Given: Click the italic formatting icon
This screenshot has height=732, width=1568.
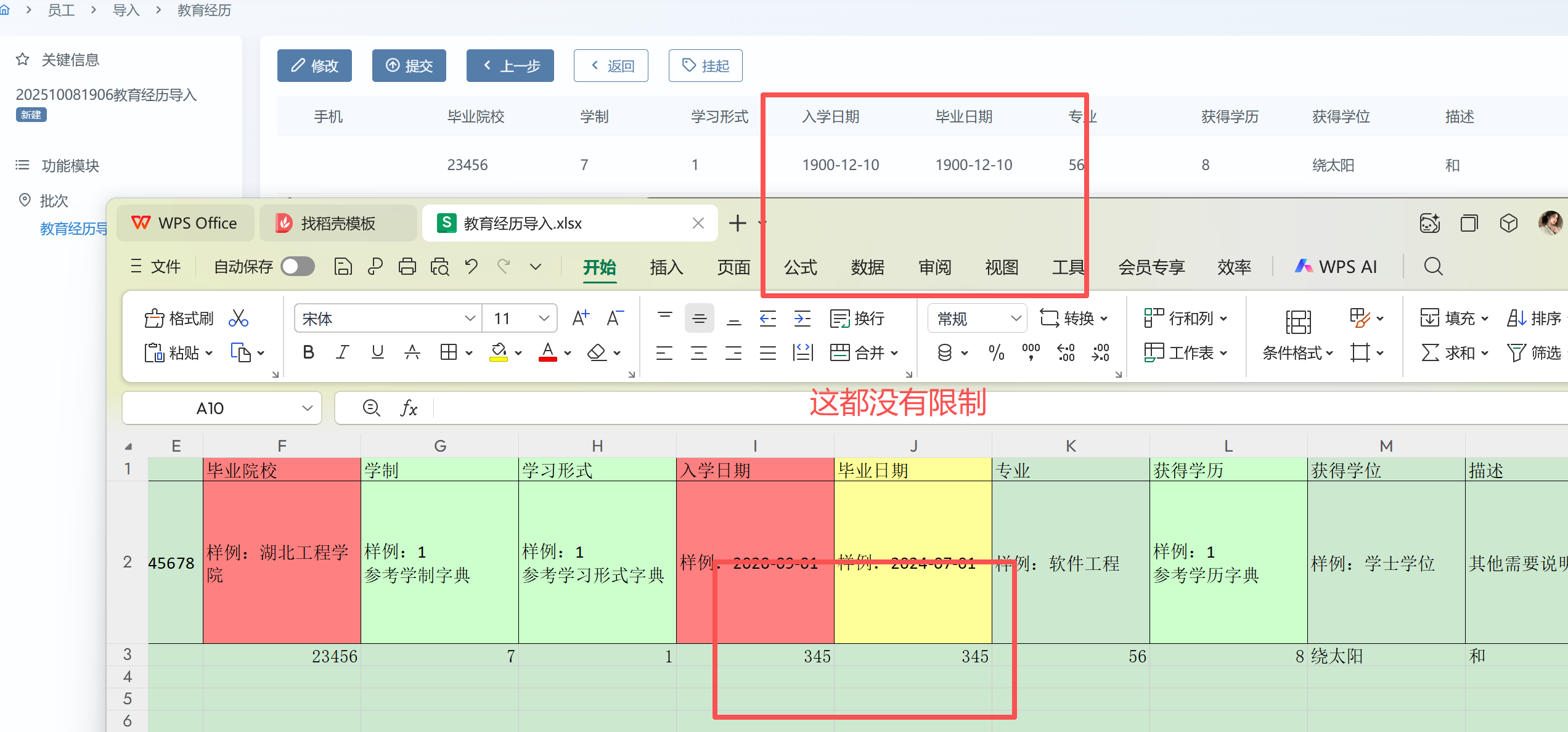Looking at the screenshot, I should tap(343, 352).
